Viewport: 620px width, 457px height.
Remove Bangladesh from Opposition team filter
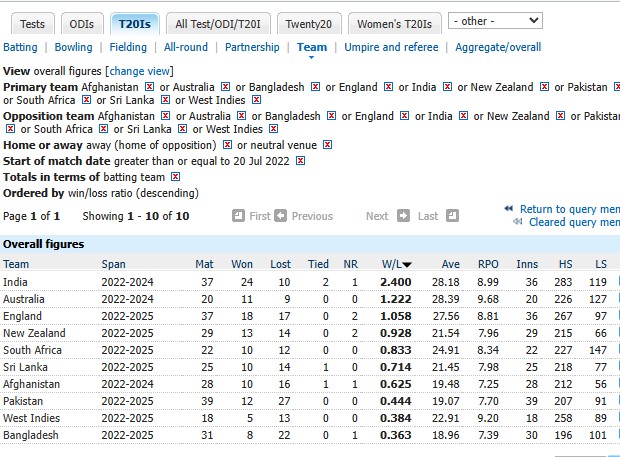tap(331, 116)
